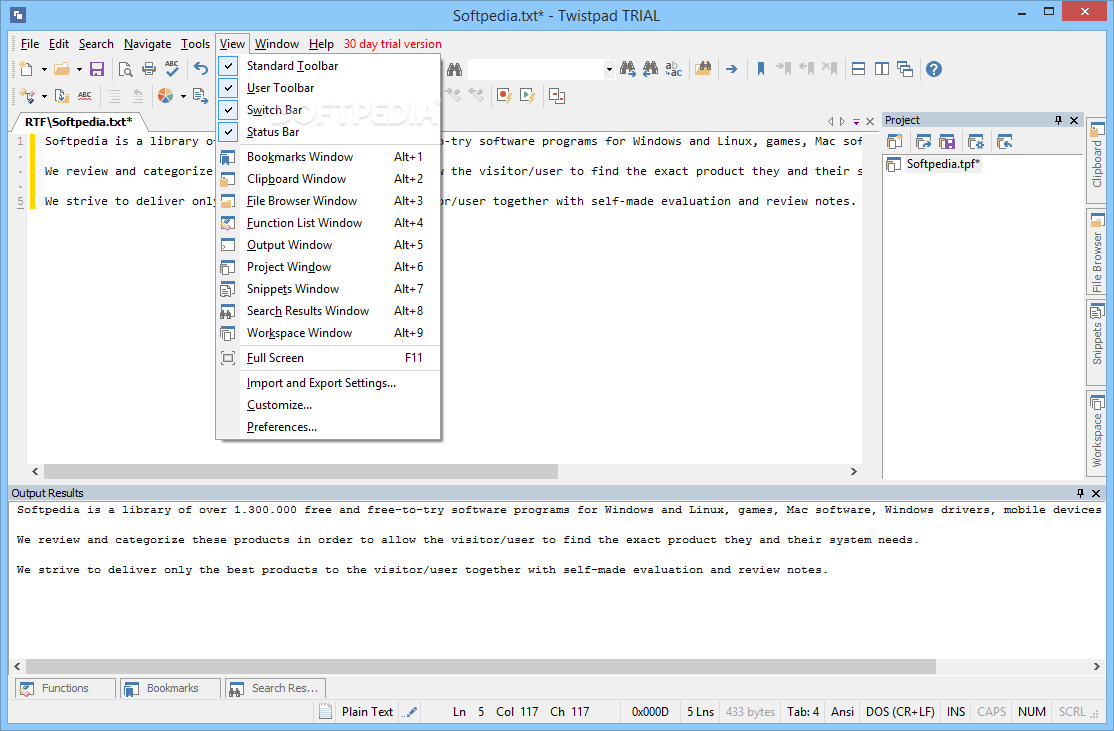Open the document tab list dropdown arrow
The height and width of the screenshot is (731, 1114).
(856, 121)
